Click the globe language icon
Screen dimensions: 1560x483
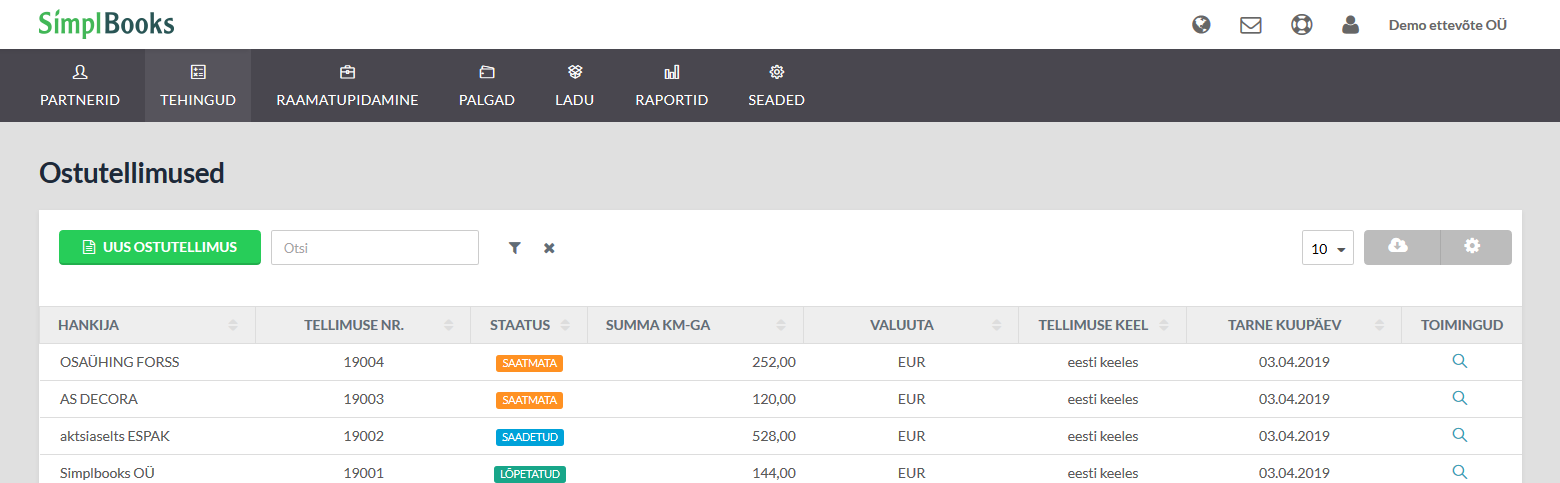click(1202, 25)
